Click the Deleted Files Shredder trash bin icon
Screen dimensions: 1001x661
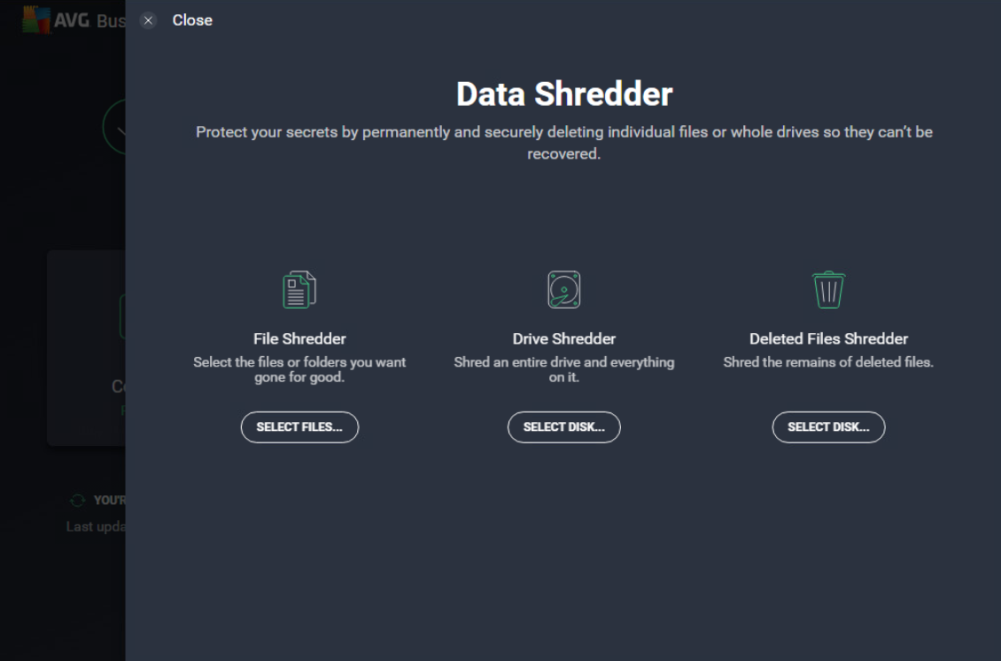828,288
